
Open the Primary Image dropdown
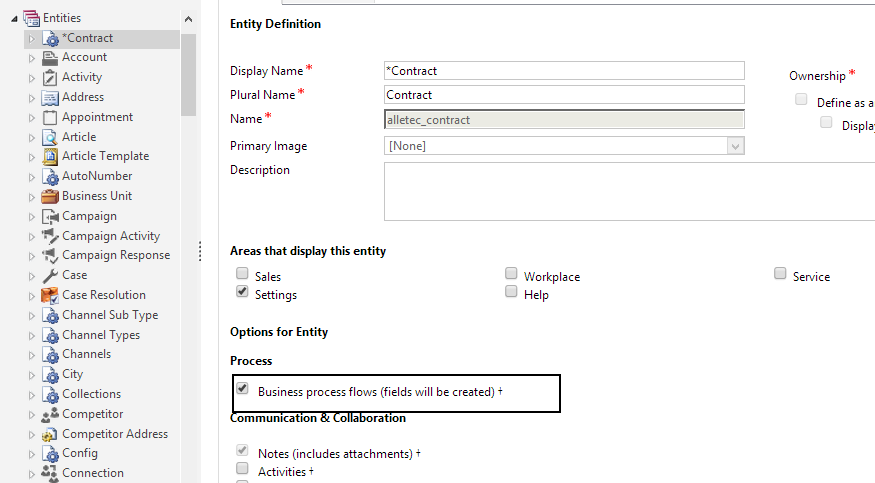pyautogui.click(x=735, y=146)
